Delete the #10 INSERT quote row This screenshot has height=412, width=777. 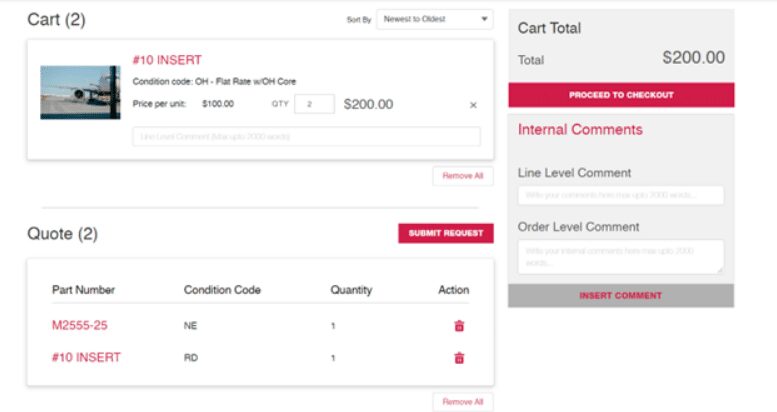(x=459, y=357)
